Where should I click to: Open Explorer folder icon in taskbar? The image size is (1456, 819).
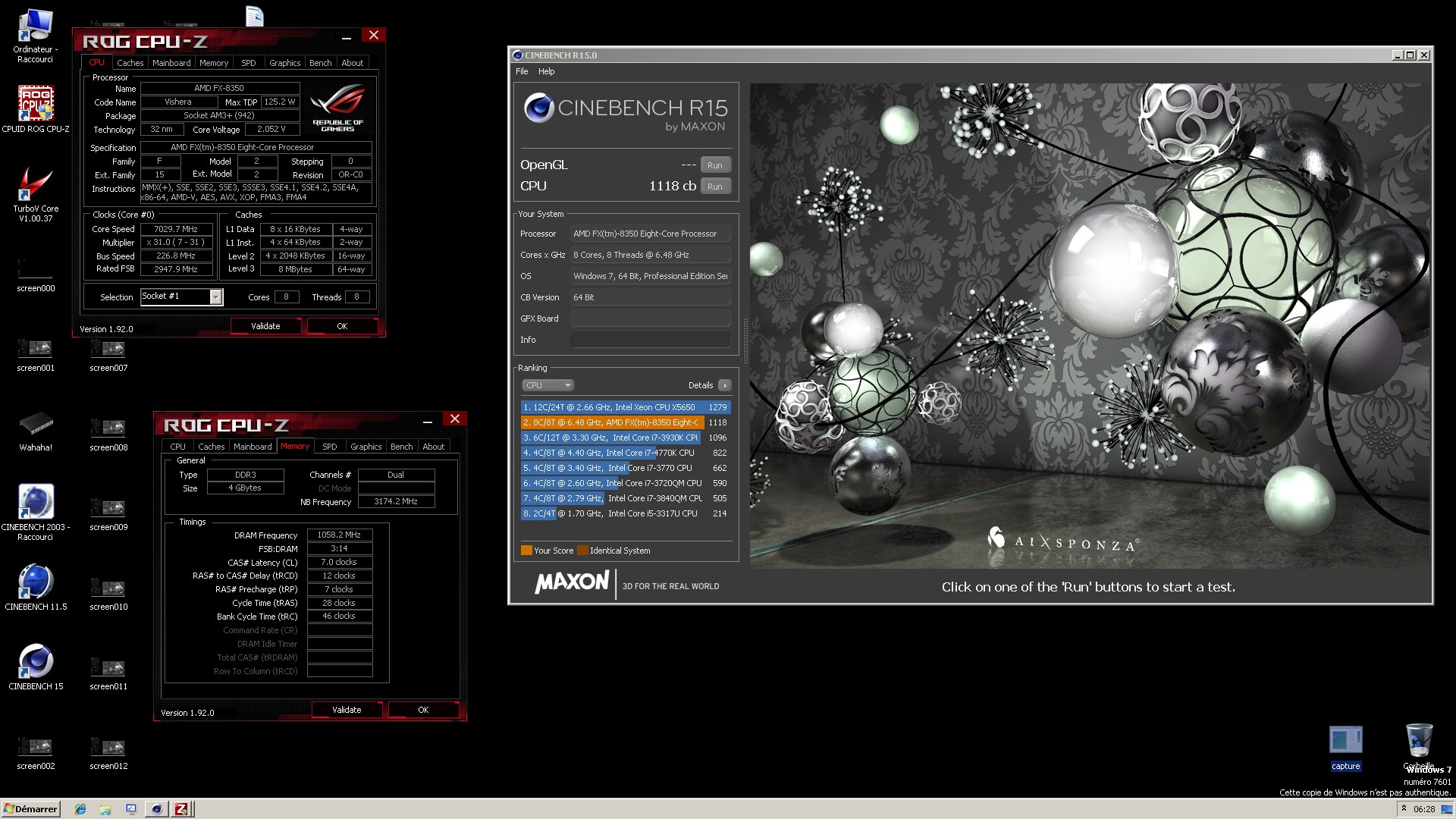pos(105,809)
